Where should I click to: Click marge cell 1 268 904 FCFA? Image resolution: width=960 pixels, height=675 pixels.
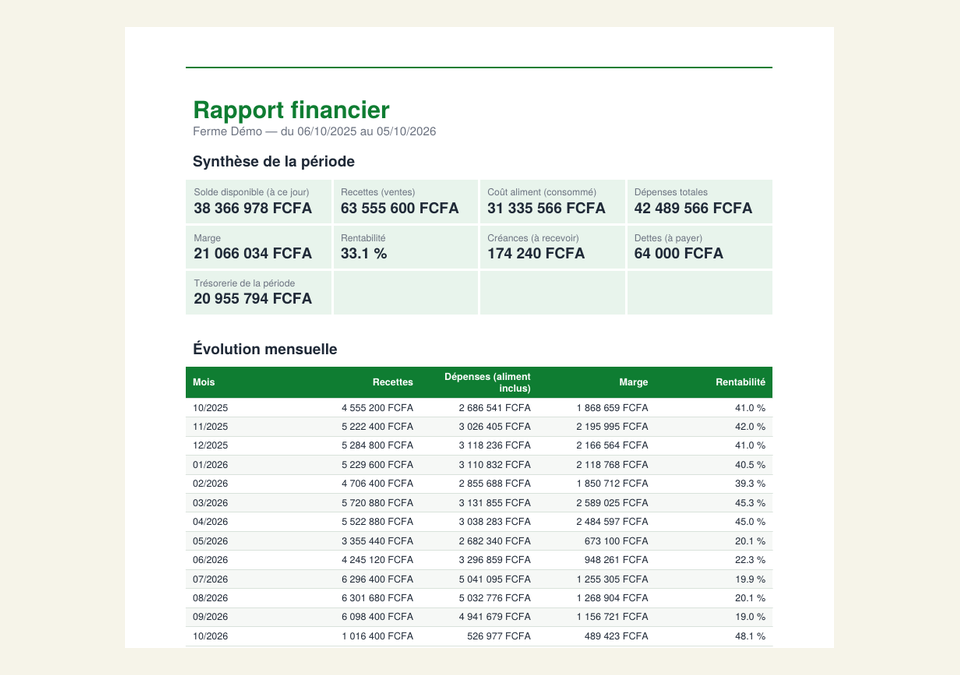[612, 598]
